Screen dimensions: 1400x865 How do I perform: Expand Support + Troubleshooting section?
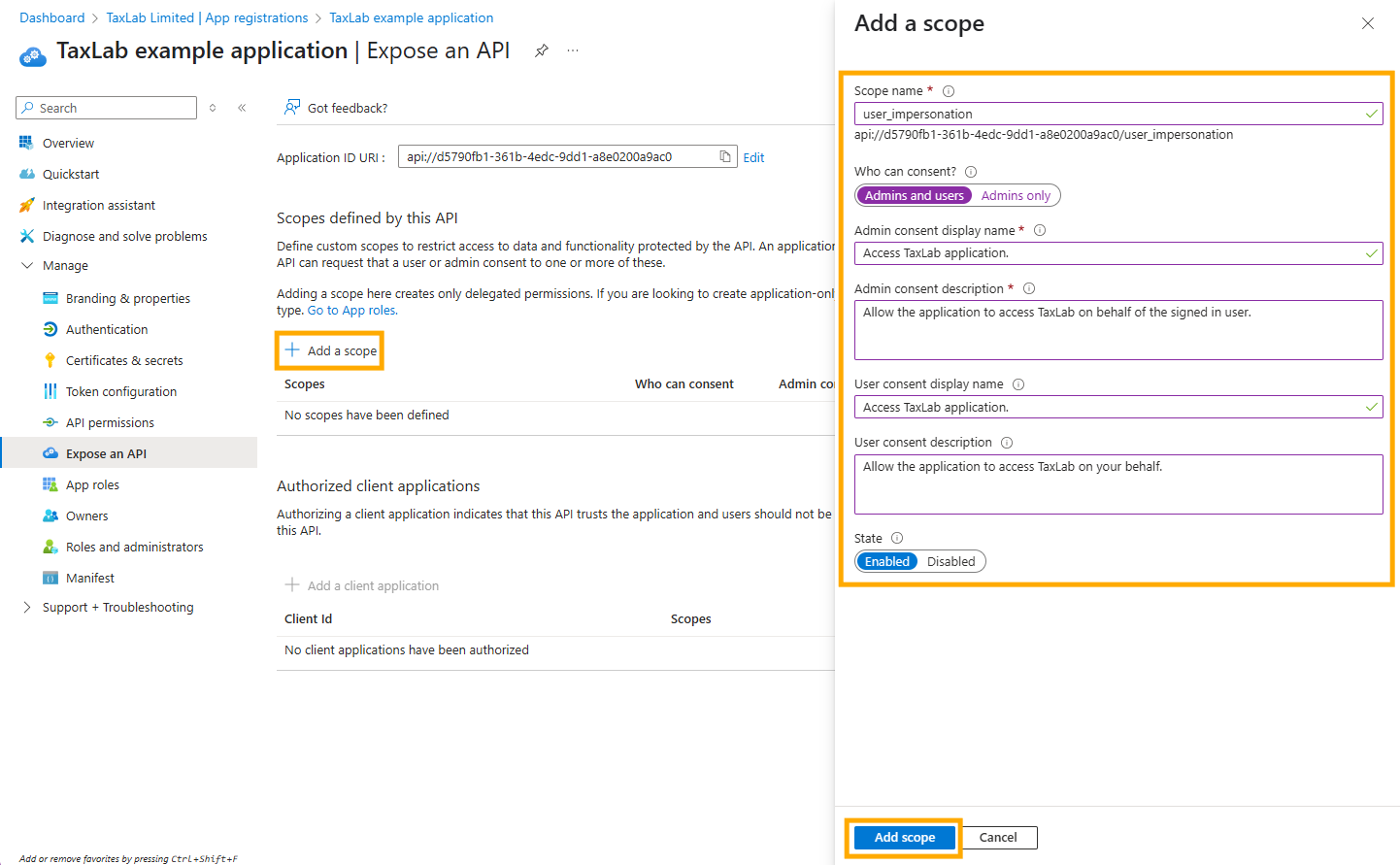[27, 607]
